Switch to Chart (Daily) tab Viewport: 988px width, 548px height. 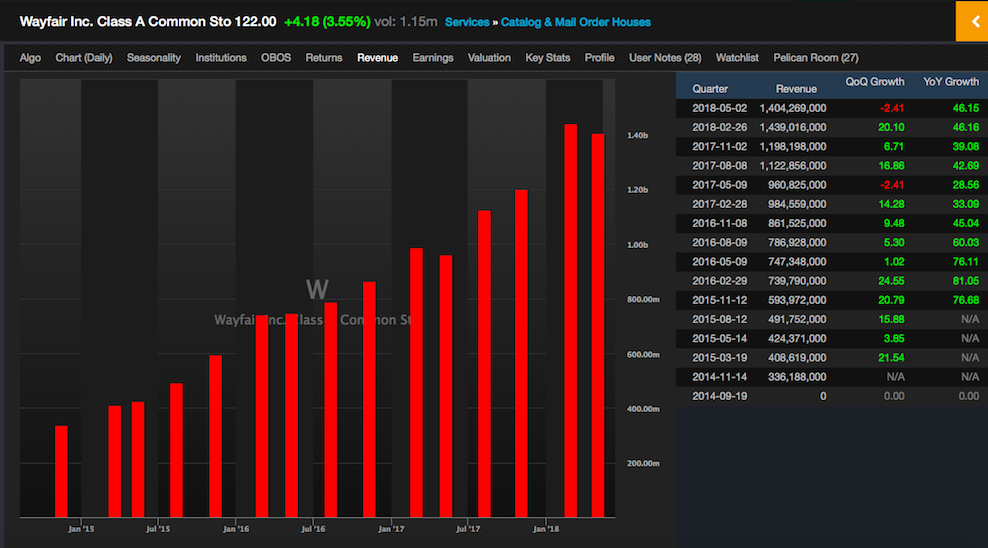[84, 58]
